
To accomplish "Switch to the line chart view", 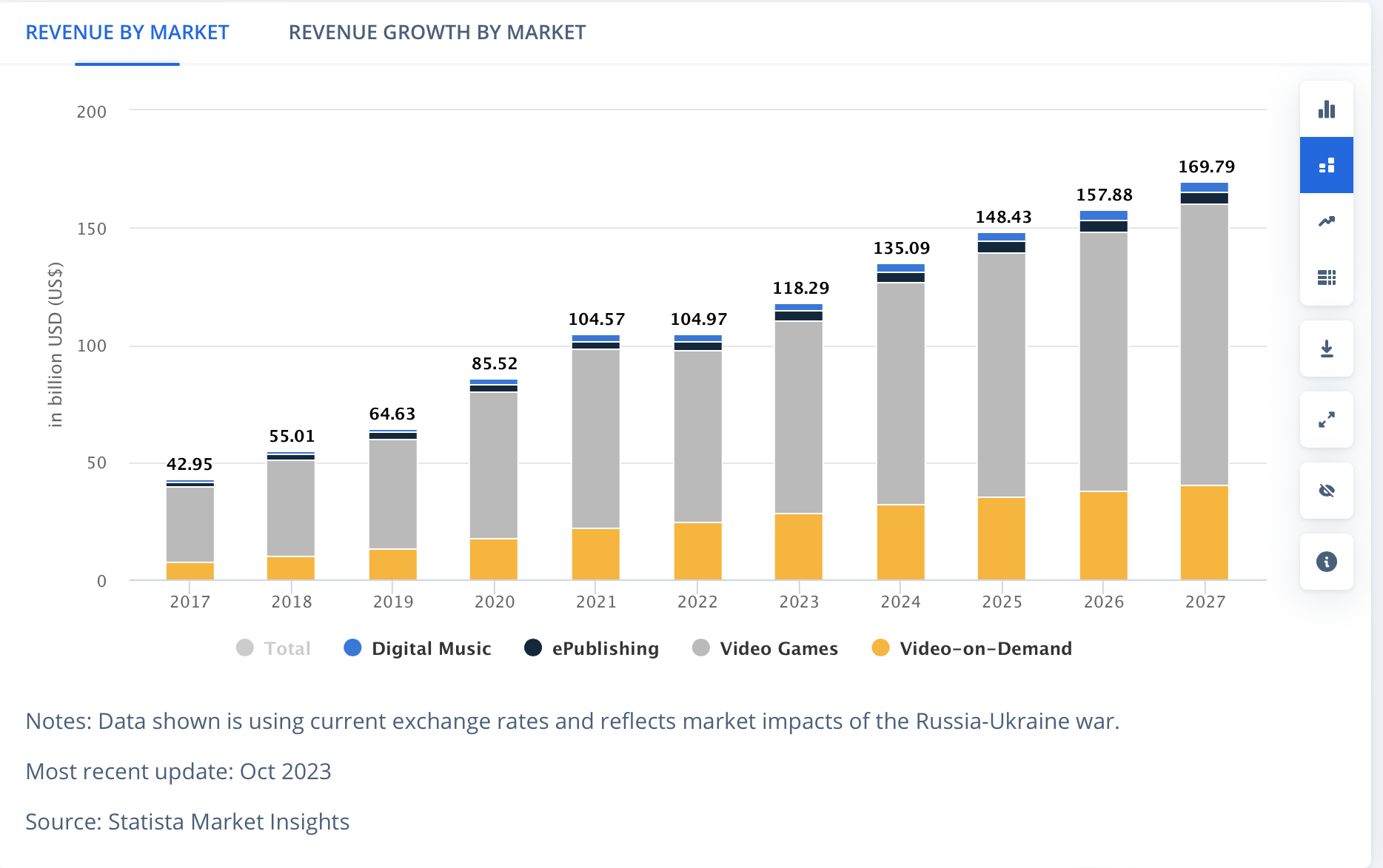I will pos(1326,220).
